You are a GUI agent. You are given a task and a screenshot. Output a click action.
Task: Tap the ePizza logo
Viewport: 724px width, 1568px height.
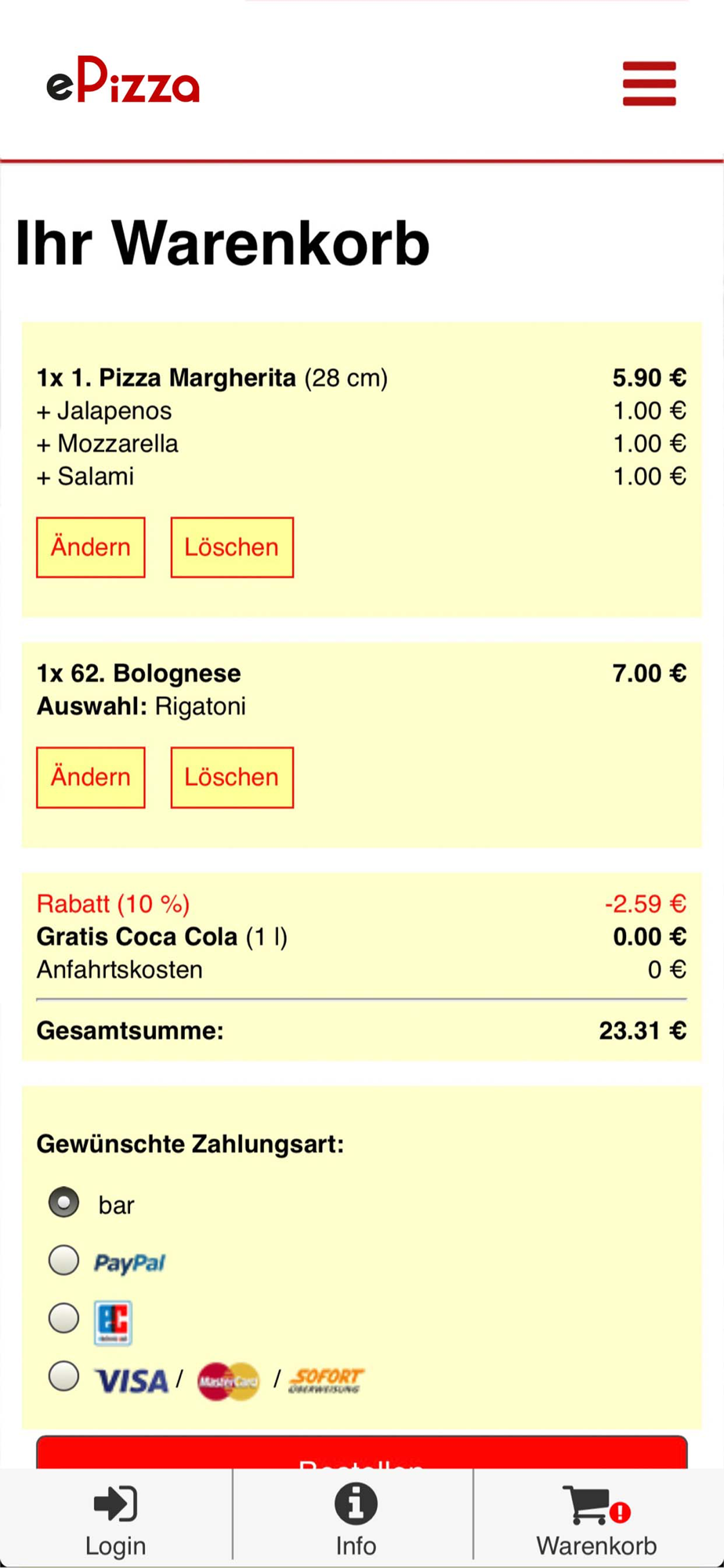tap(123, 81)
